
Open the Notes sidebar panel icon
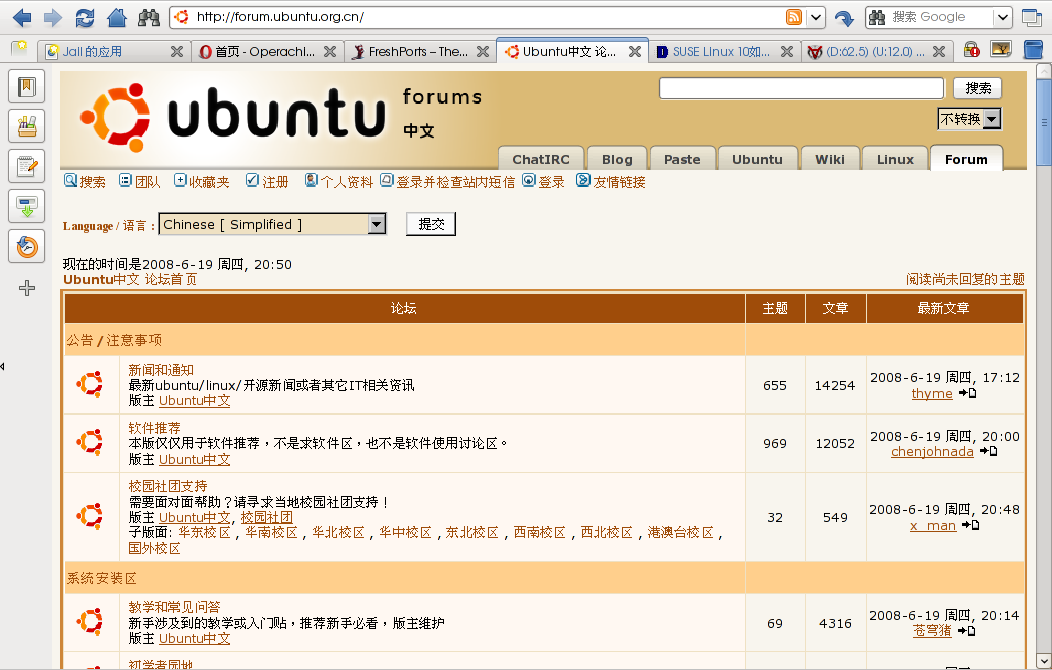(27, 166)
